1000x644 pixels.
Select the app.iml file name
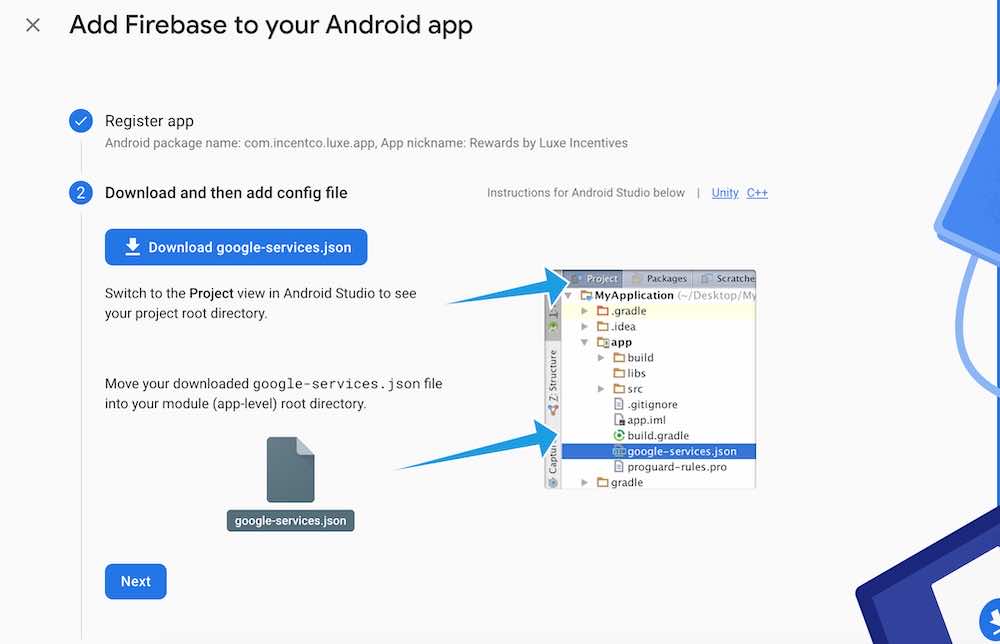pyautogui.click(x=647, y=420)
